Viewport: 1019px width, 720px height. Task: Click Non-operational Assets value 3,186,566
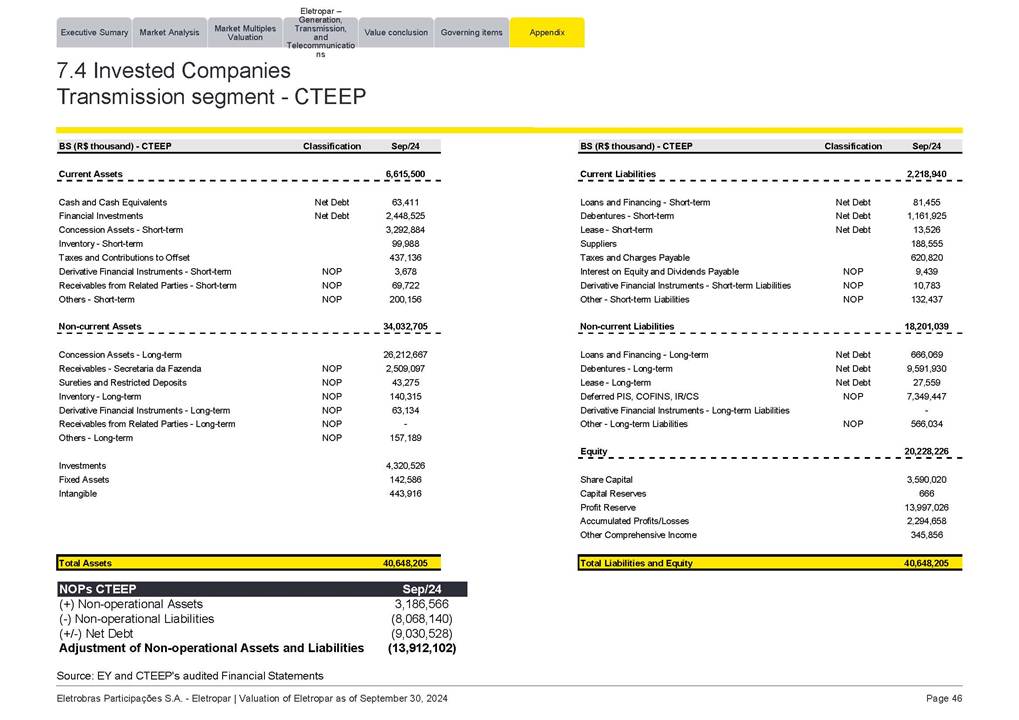(x=421, y=604)
